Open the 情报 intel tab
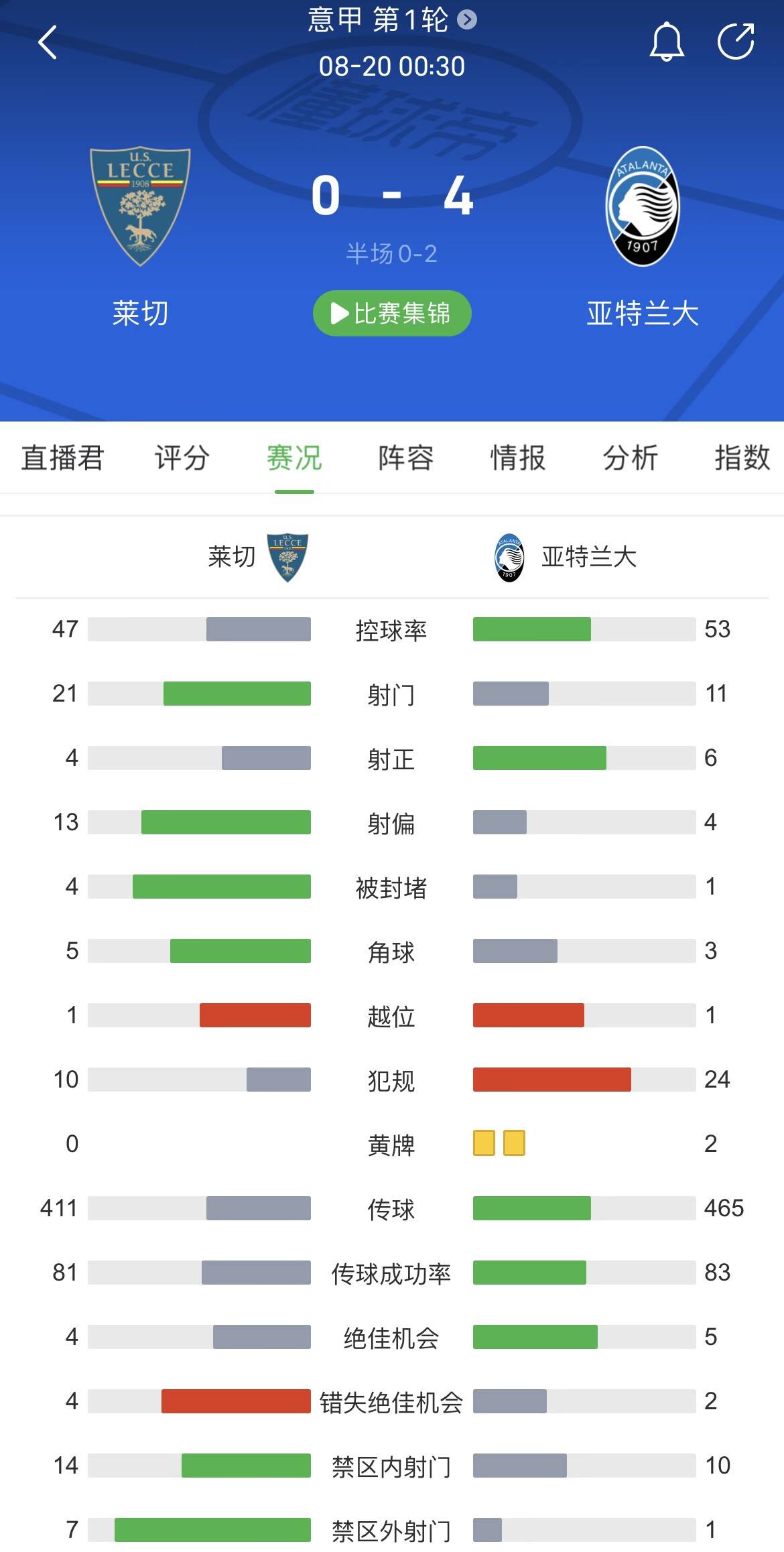Viewport: 784px width, 1552px height. [517, 458]
